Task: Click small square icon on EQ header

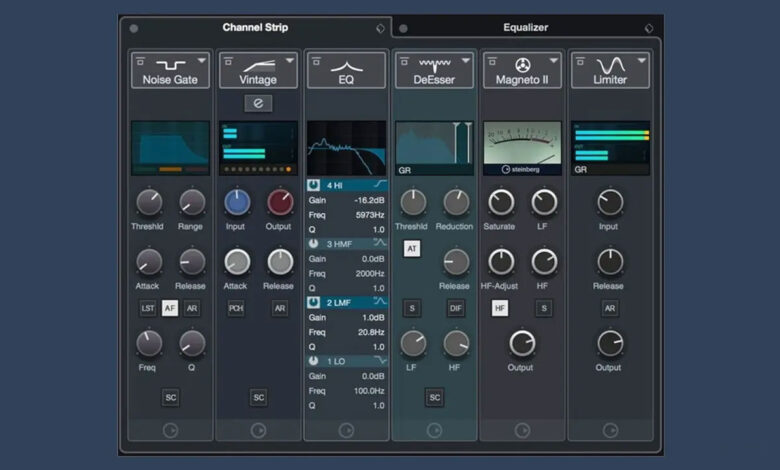Action: pos(316,61)
